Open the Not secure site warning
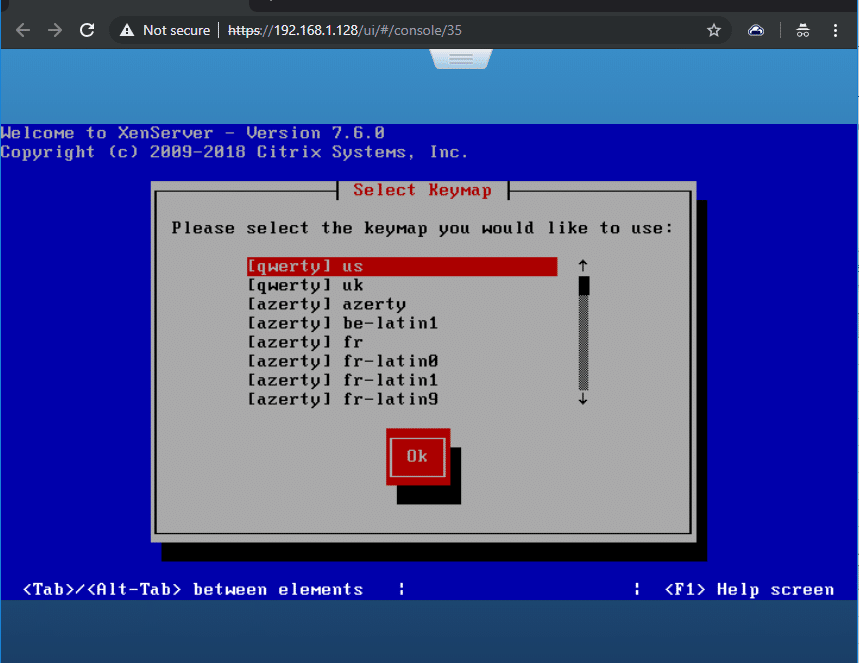The height and width of the screenshot is (663, 859). pyautogui.click(x=165, y=30)
